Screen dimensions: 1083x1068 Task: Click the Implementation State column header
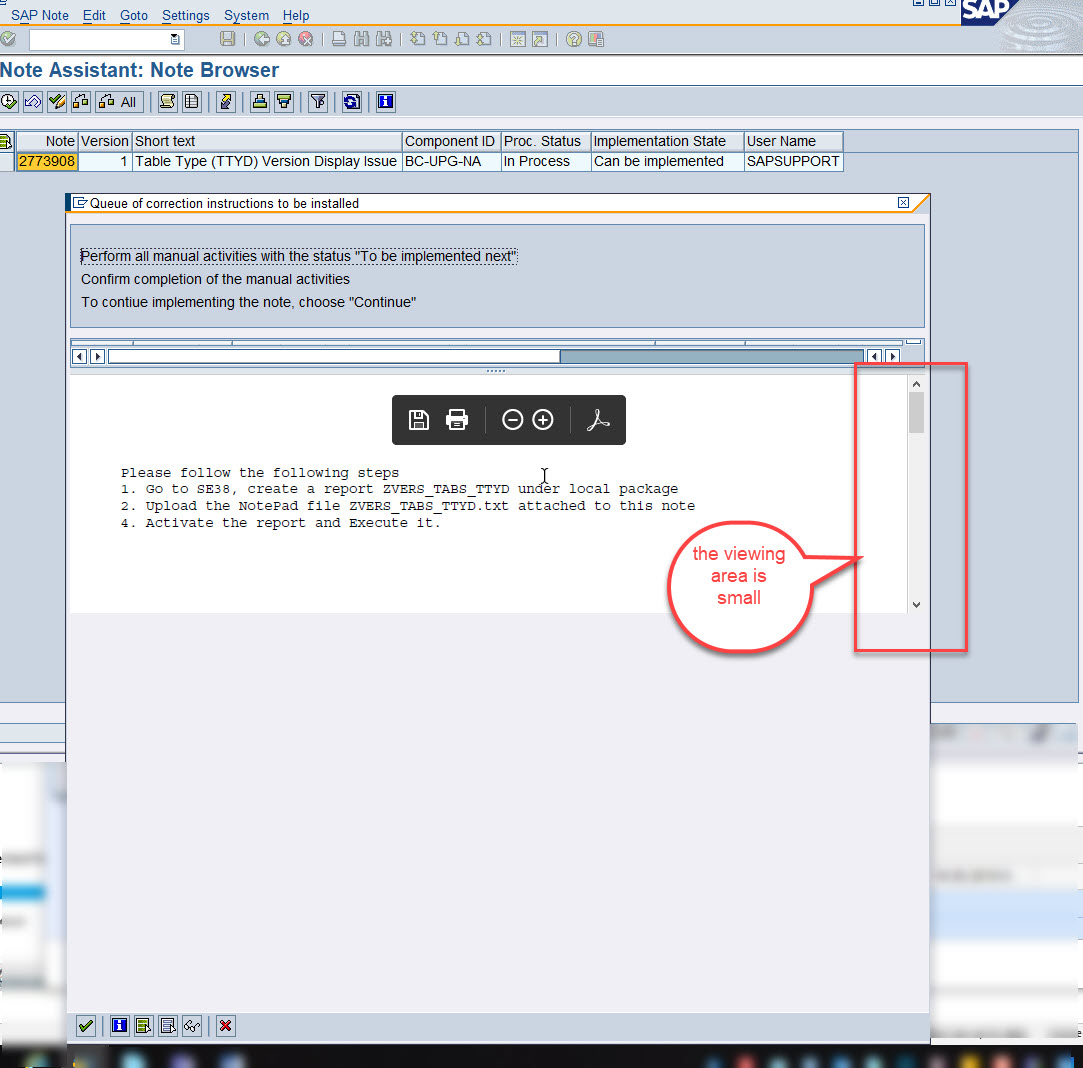667,142
